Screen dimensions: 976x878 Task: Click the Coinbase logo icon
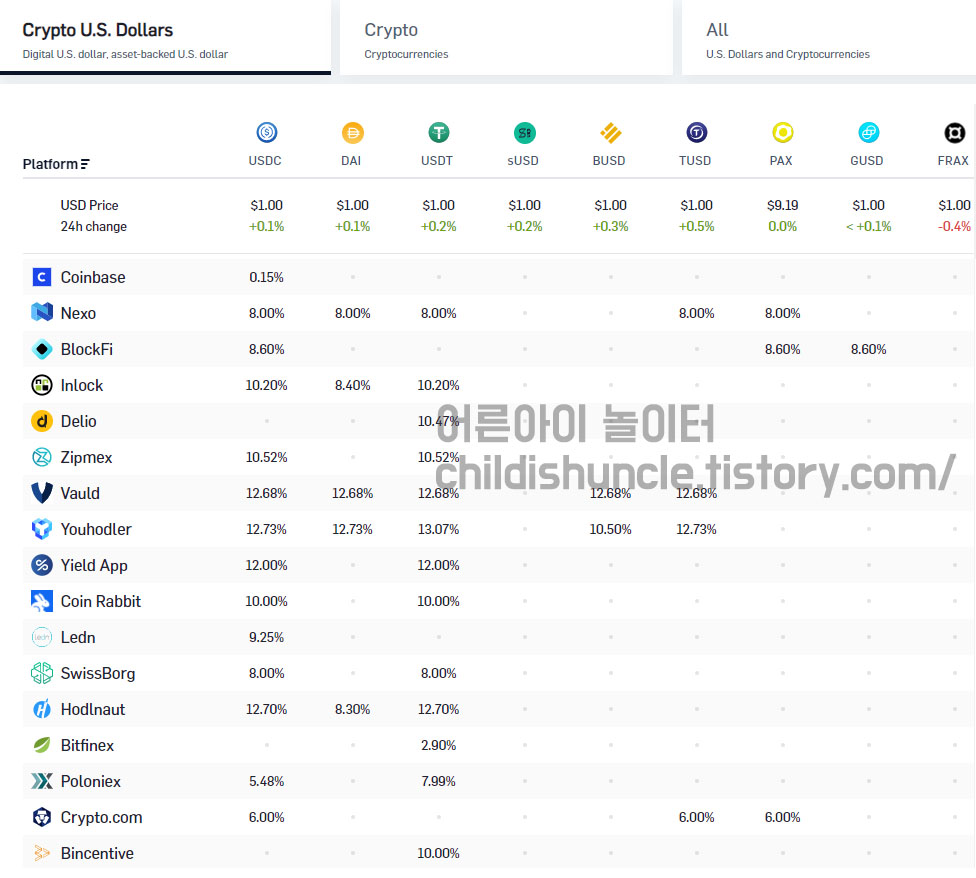pos(42,277)
